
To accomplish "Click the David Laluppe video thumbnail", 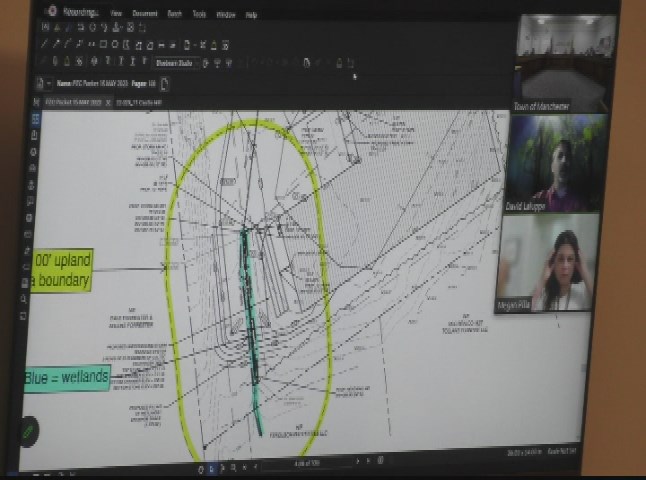I will pos(556,164).
